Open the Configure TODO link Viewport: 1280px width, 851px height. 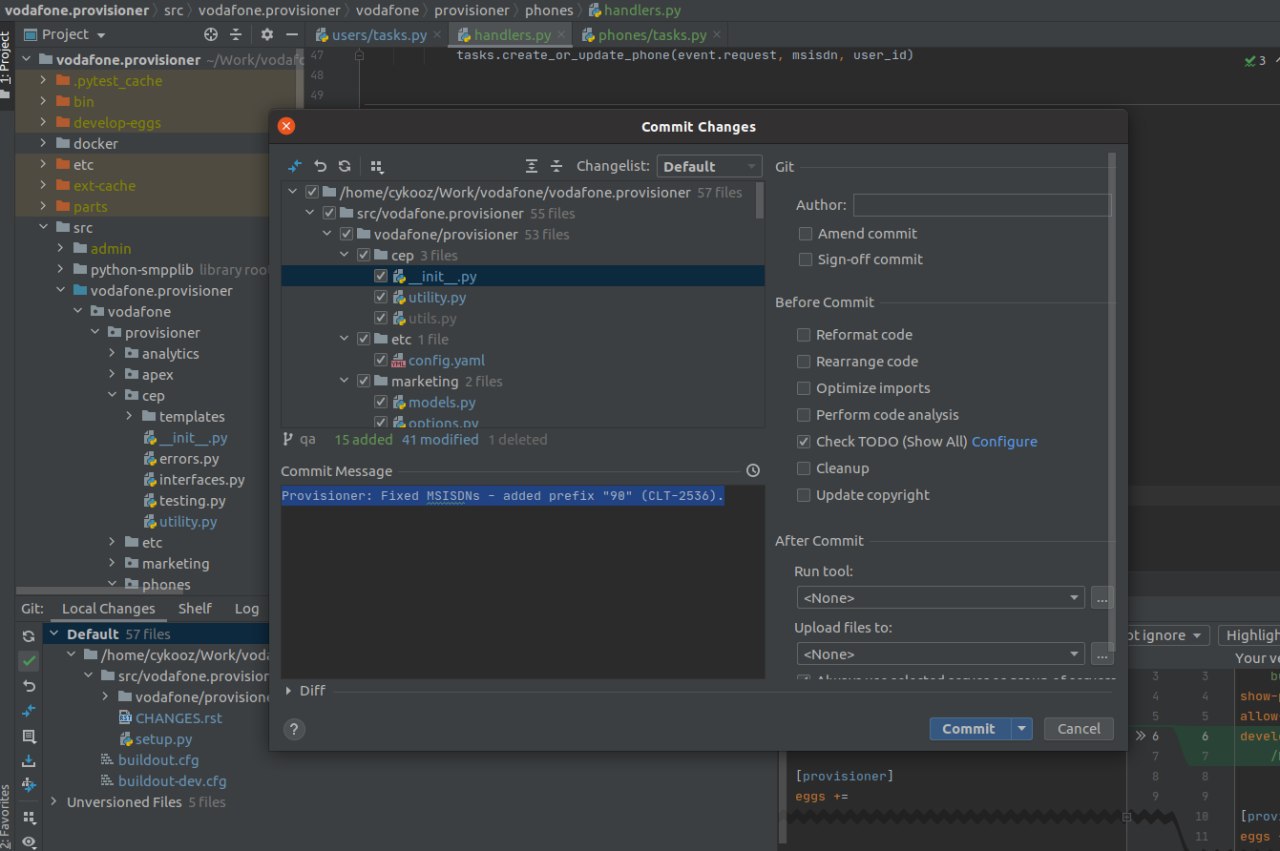pos(1004,441)
